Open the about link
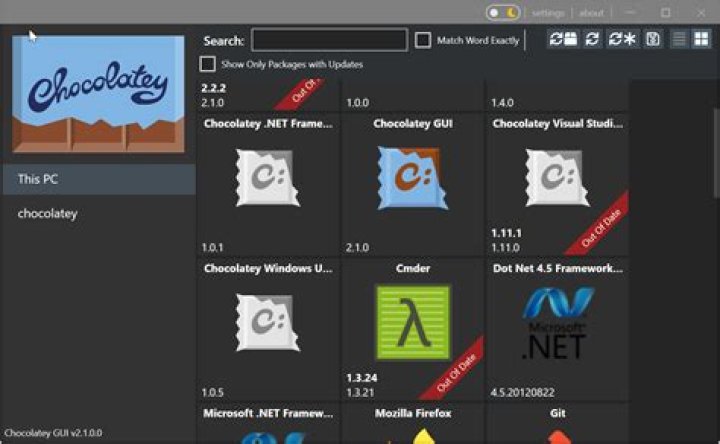Screen dimensions: 720x444 pos(591,13)
